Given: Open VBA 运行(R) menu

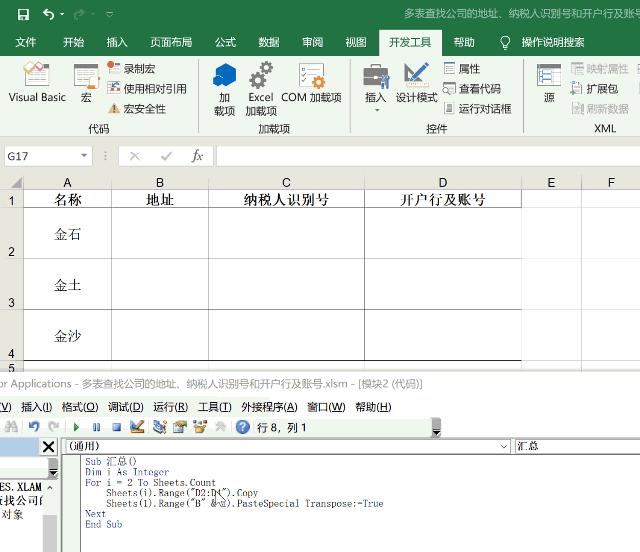Looking at the screenshot, I should tap(171, 407).
